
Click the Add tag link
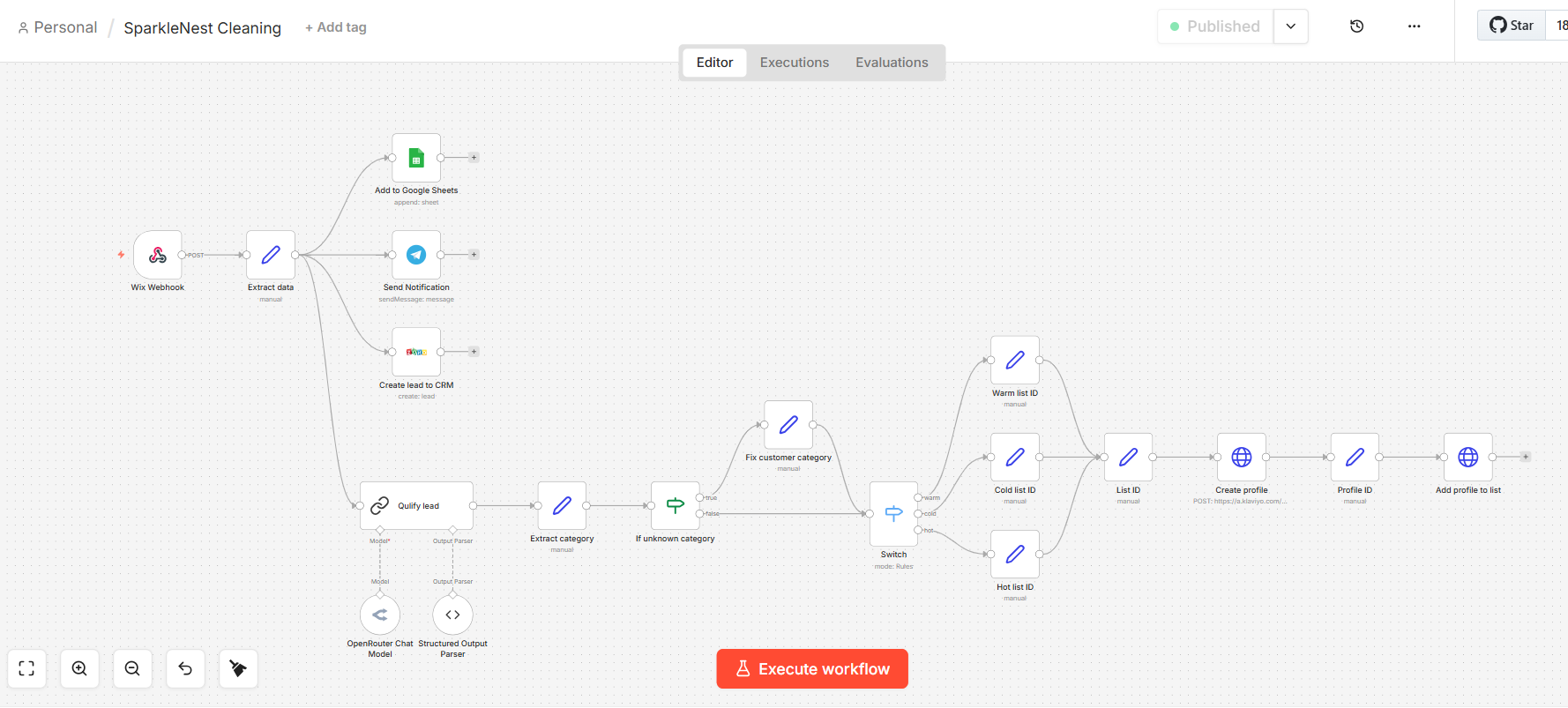click(336, 27)
